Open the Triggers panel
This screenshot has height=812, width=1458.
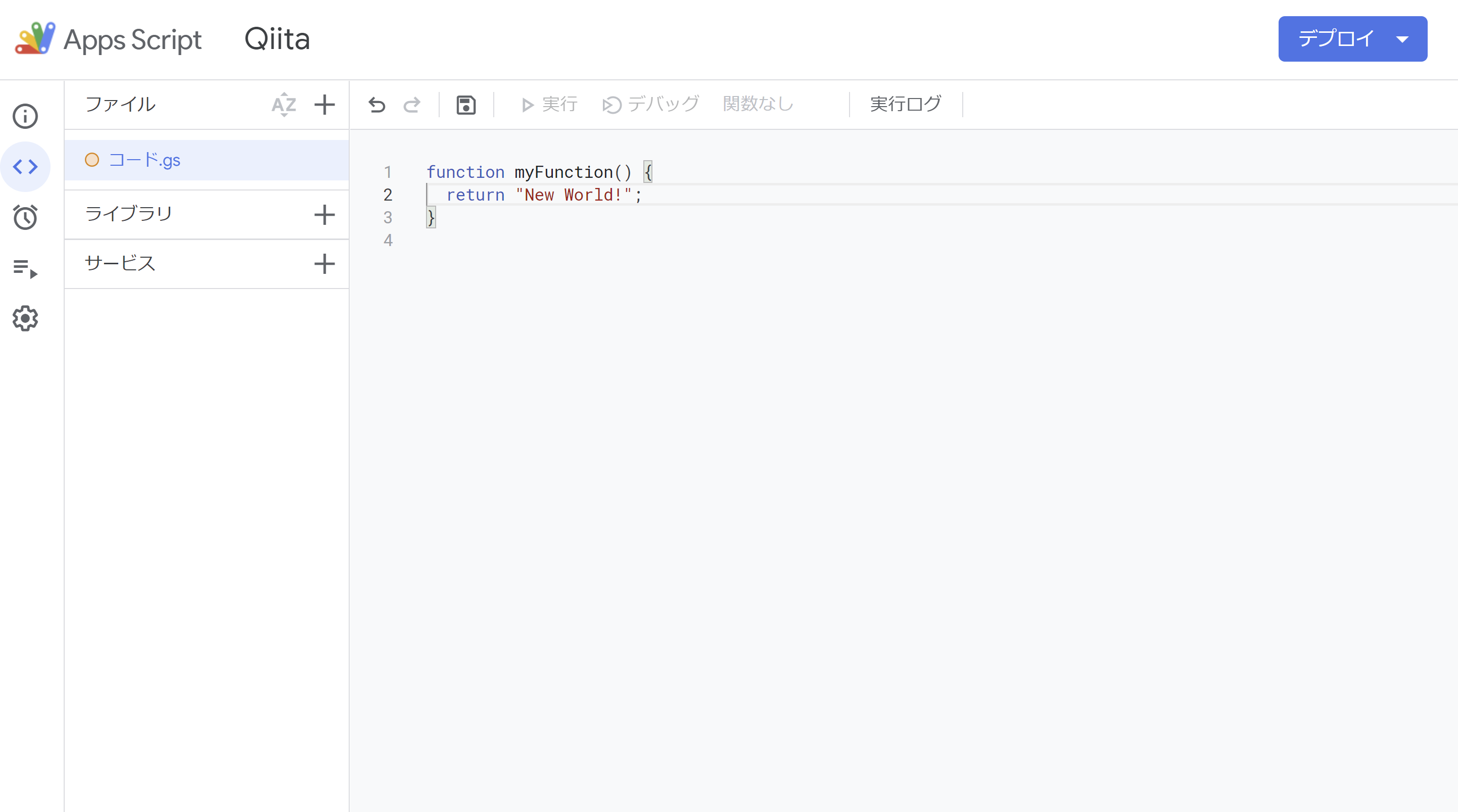click(25, 217)
